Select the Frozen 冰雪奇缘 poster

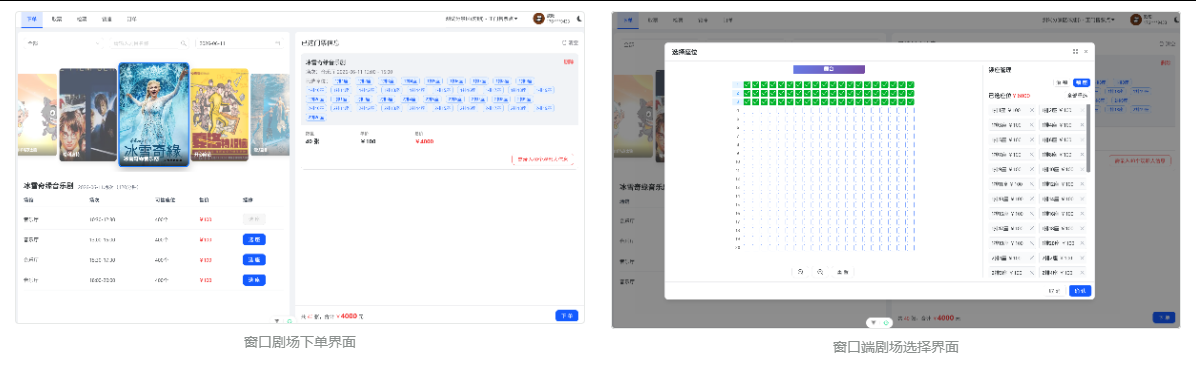(153, 114)
